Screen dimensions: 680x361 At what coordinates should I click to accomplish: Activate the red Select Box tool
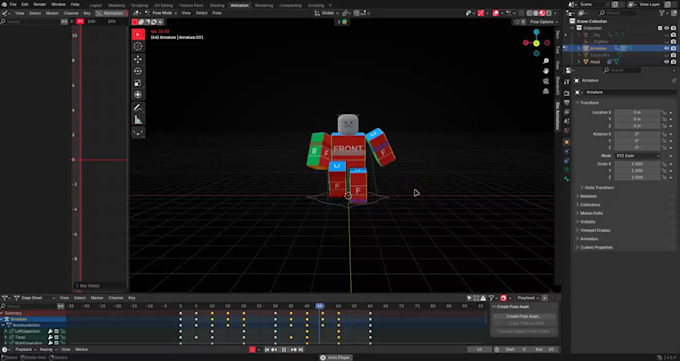tap(138, 35)
